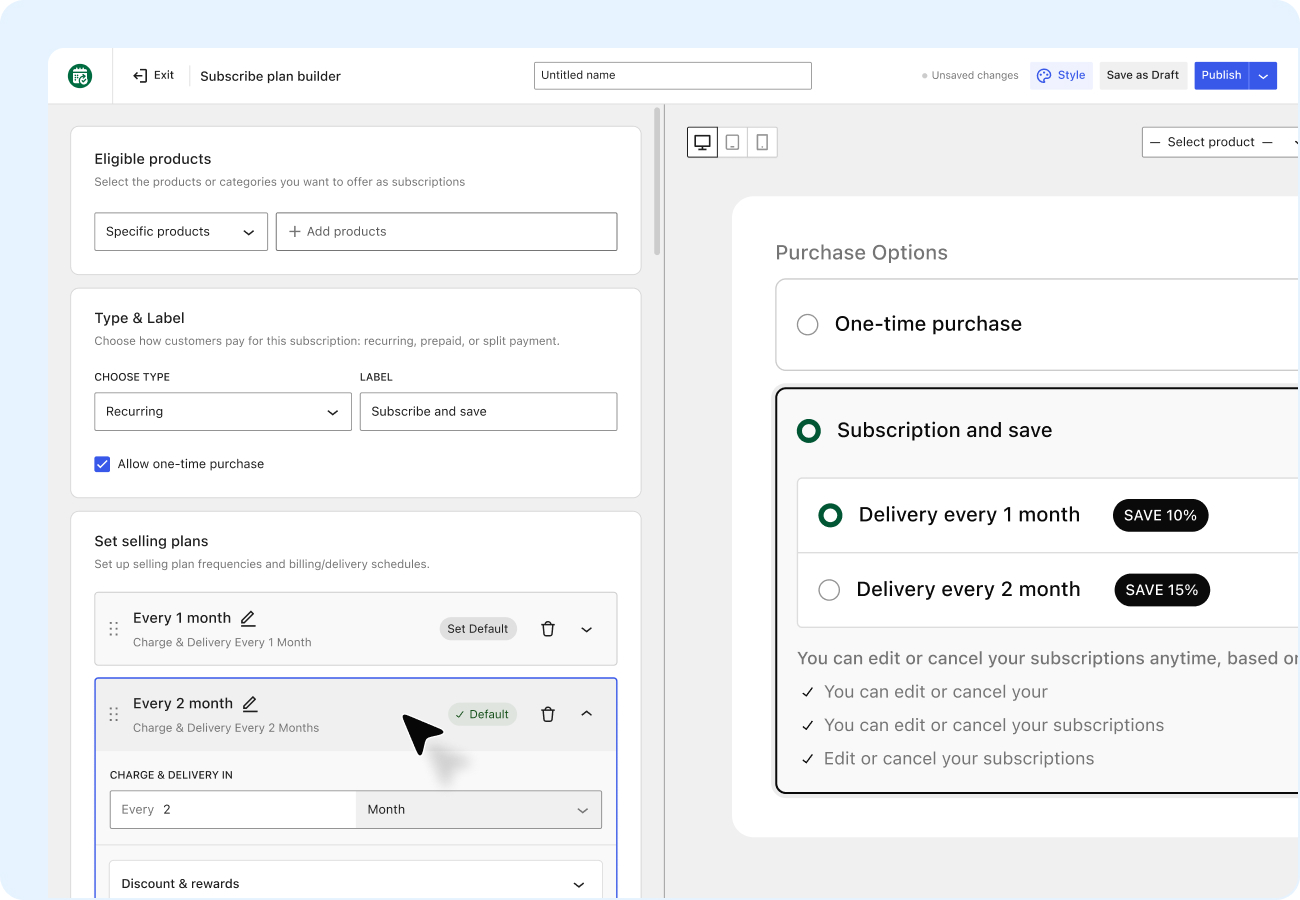Select One-time purchase radio option

coord(807,324)
